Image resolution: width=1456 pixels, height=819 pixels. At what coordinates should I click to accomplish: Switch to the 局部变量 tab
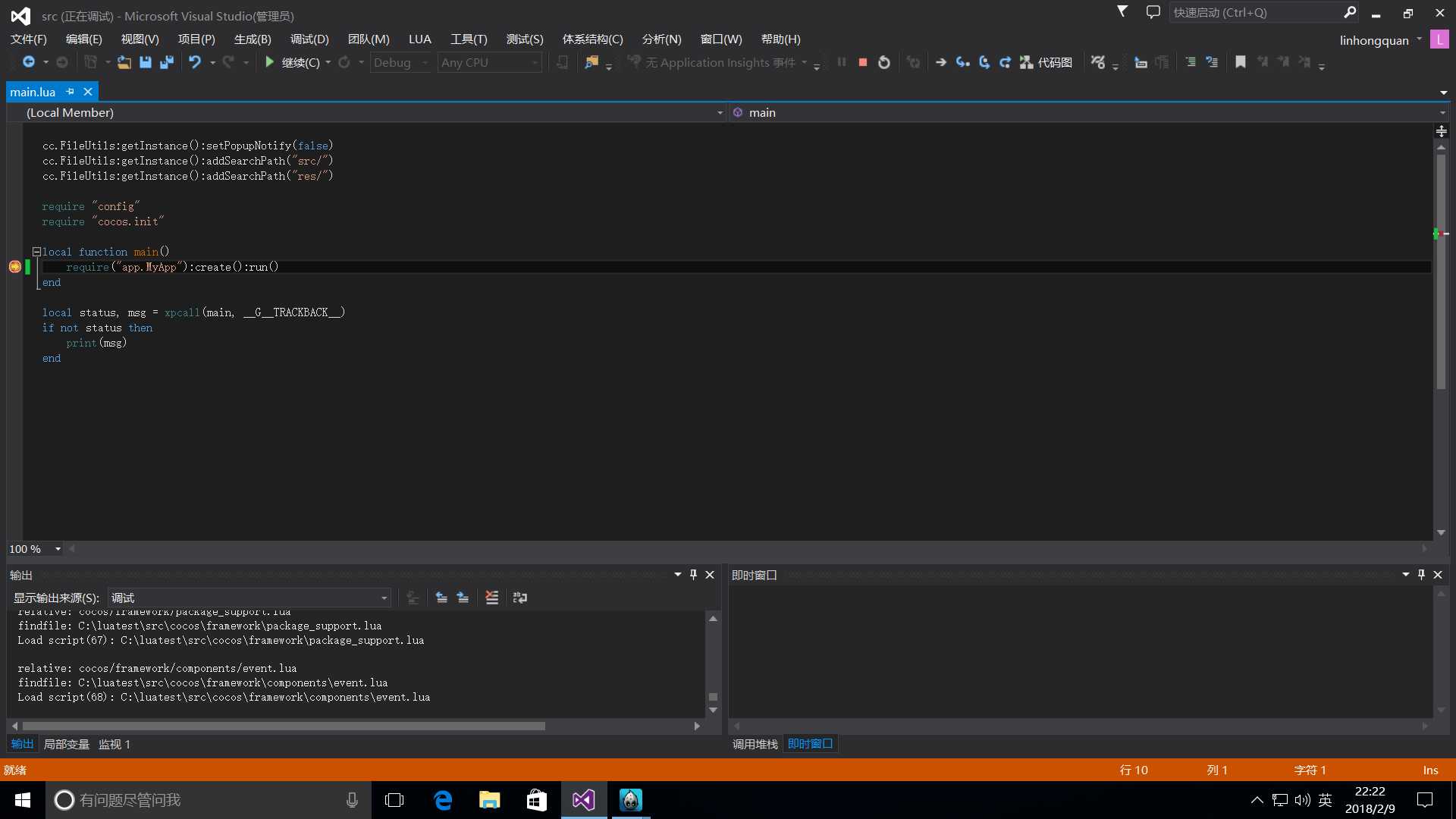66,744
